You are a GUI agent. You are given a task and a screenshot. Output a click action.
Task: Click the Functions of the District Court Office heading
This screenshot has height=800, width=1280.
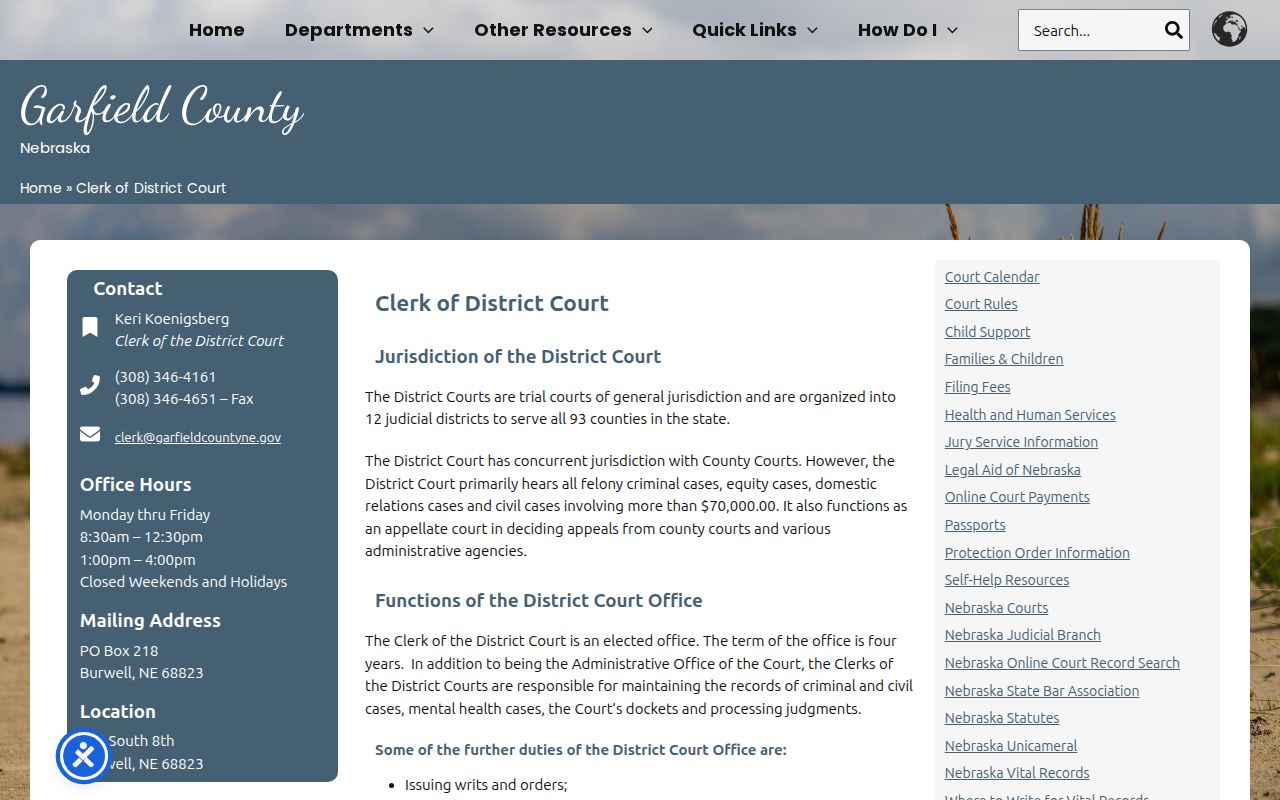[x=539, y=600]
